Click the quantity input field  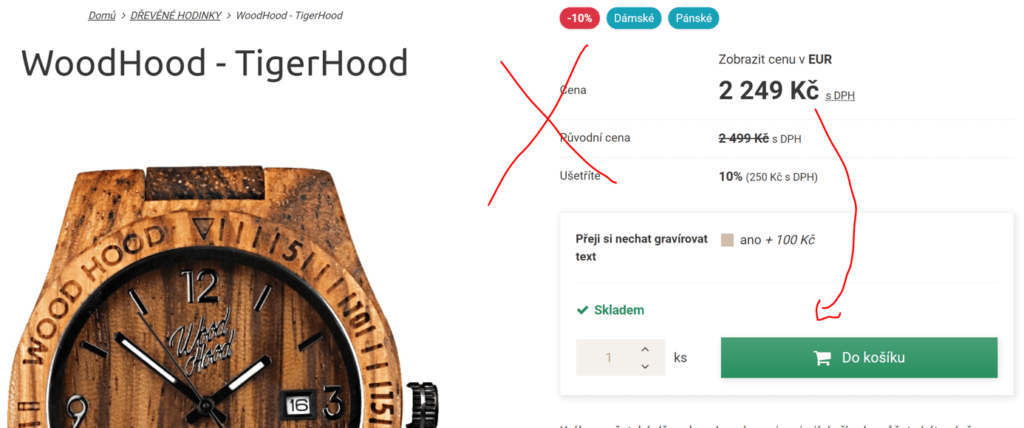[x=609, y=357]
